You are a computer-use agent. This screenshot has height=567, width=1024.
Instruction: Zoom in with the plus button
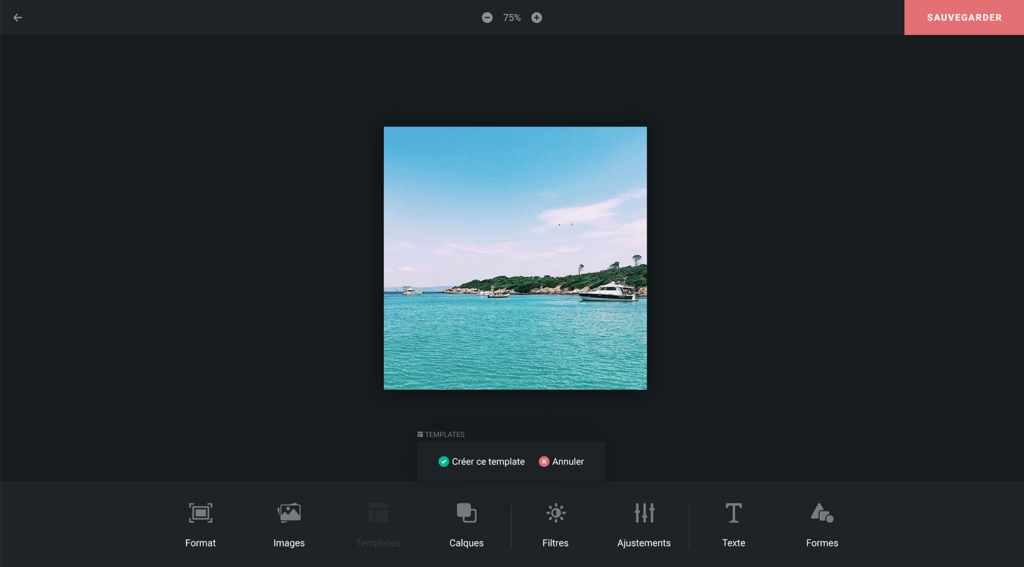click(x=537, y=17)
